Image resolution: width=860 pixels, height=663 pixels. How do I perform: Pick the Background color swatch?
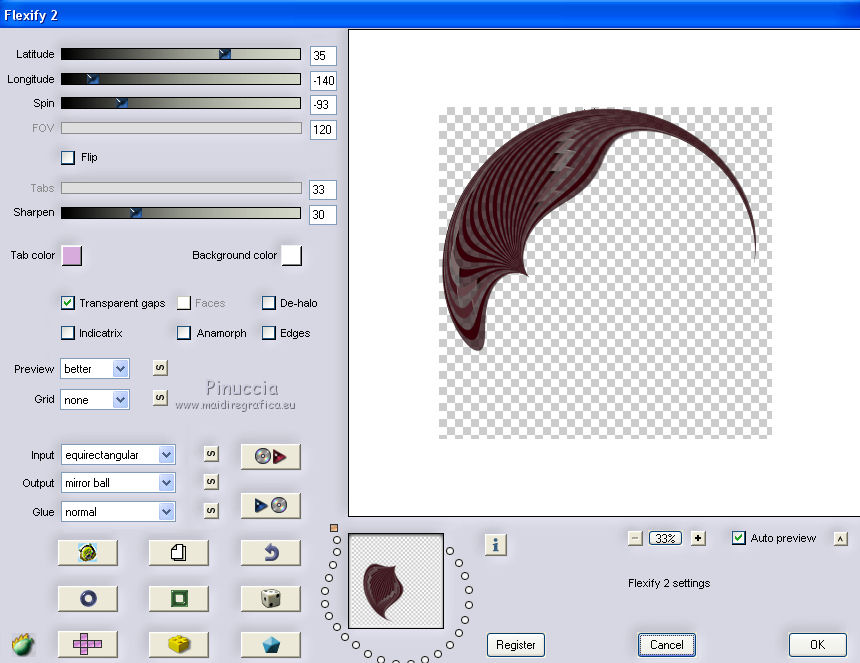point(292,256)
